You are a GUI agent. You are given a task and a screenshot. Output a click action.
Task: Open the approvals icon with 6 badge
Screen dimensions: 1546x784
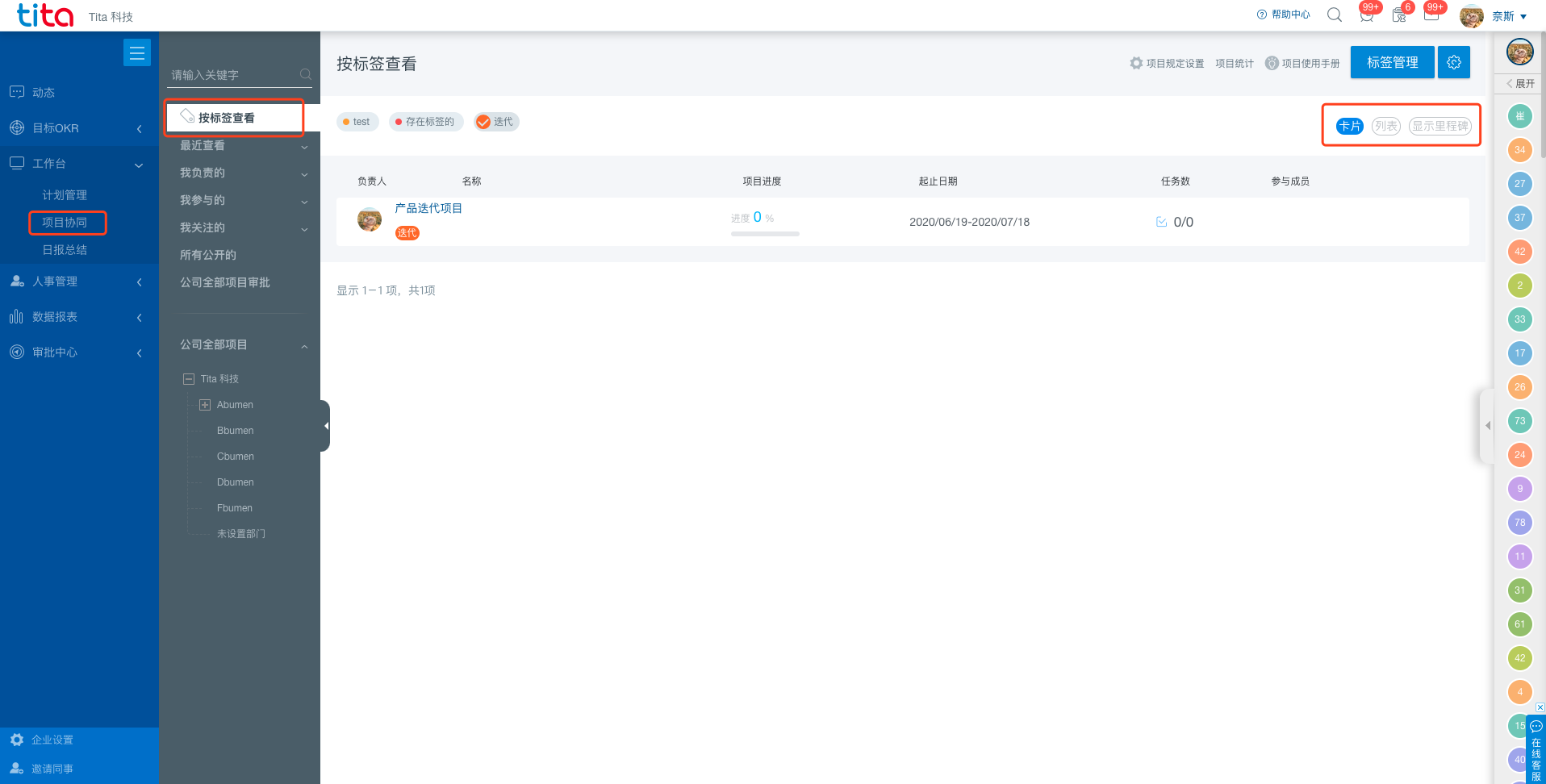(1401, 14)
